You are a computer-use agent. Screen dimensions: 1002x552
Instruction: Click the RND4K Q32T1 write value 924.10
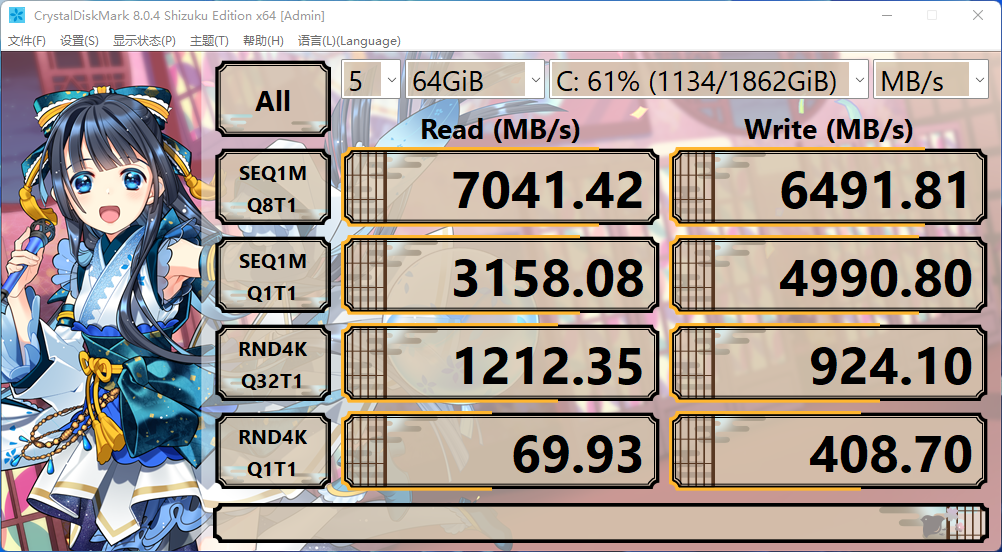point(828,364)
